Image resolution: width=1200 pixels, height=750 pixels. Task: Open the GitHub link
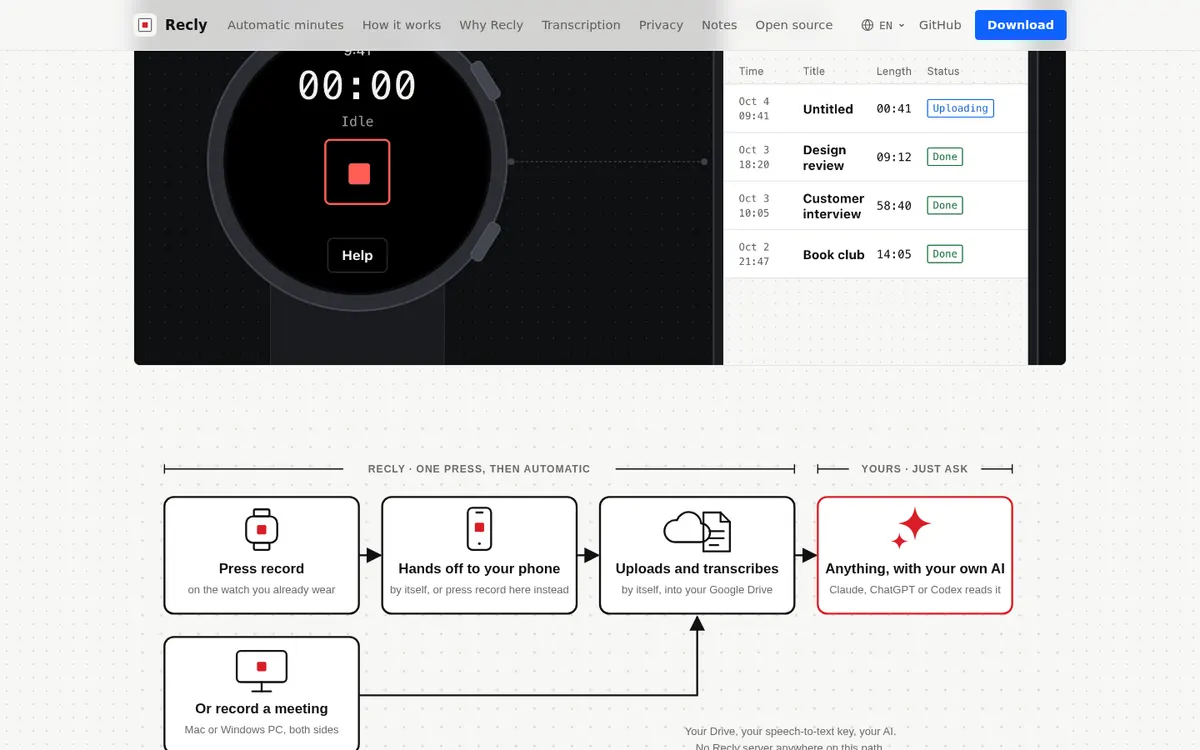pyautogui.click(x=940, y=25)
